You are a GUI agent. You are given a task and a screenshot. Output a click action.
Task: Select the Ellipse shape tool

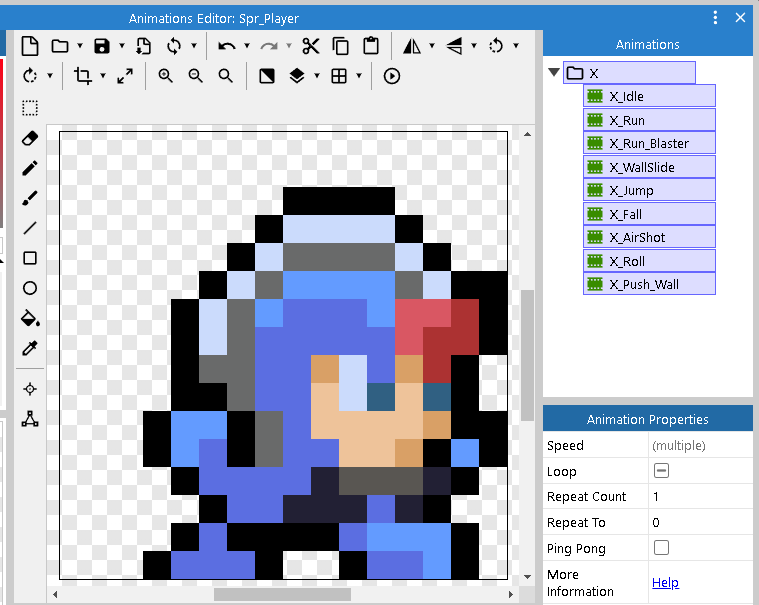click(x=30, y=288)
